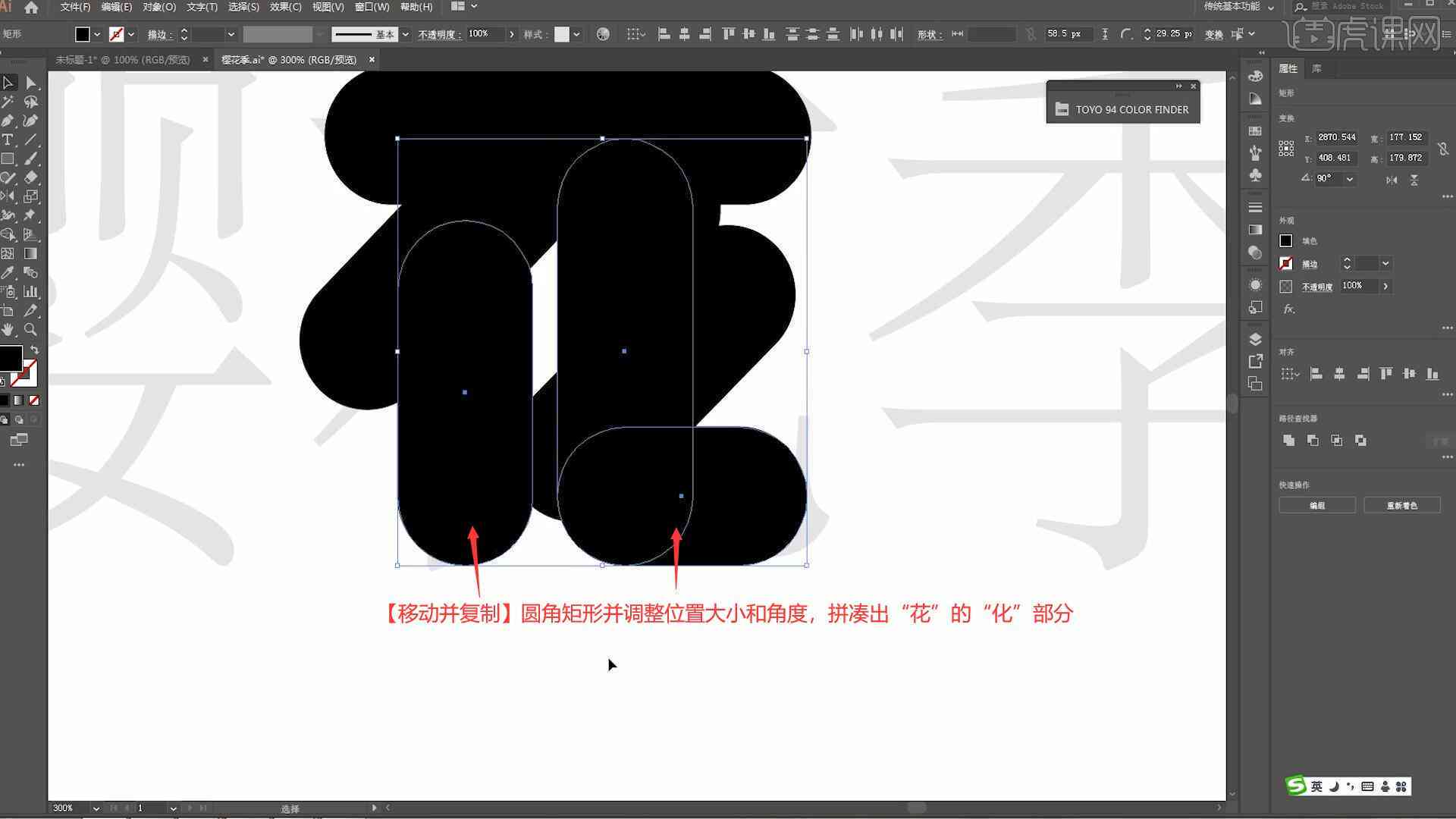Set Gradient mode in toolbox
The height and width of the screenshot is (819, 1456).
click(x=19, y=400)
